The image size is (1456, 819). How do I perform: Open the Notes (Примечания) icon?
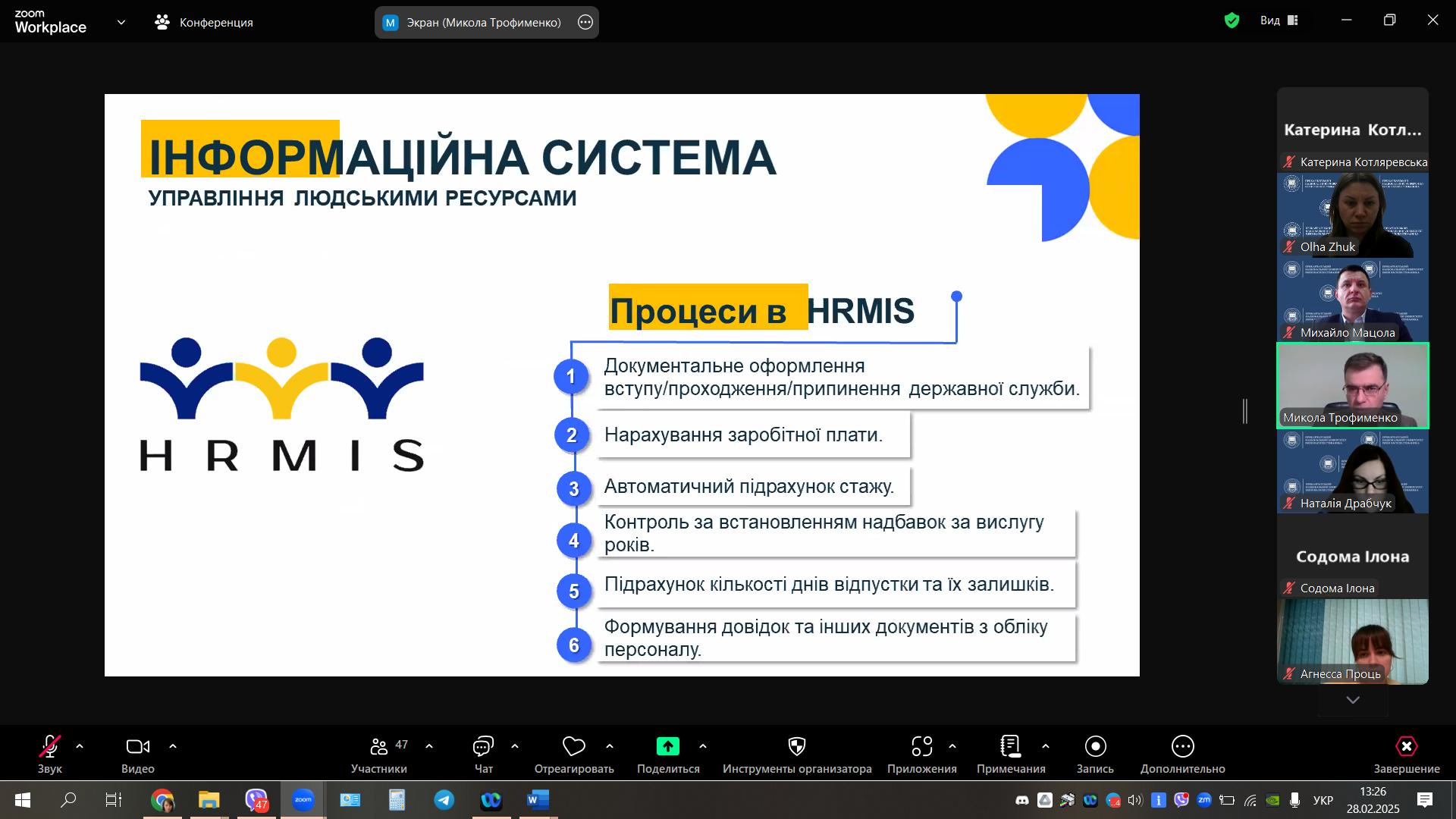(x=1010, y=747)
